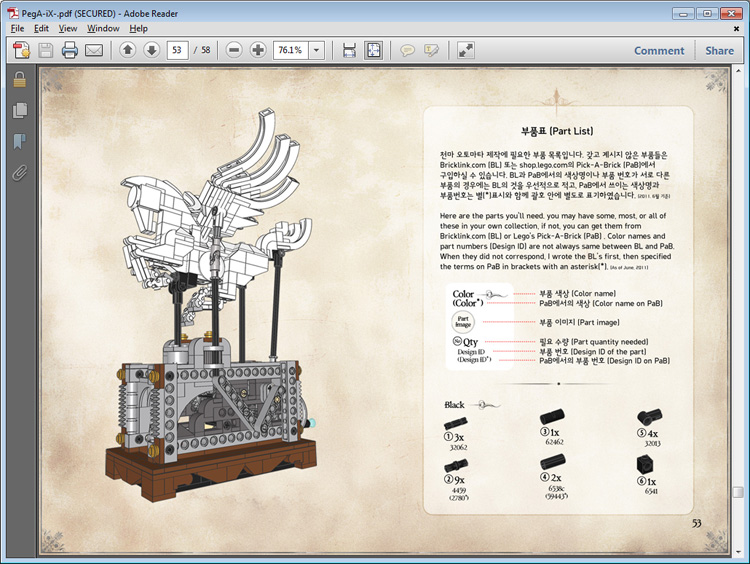
Task: Print the document using the printer icon
Action: click(70, 50)
